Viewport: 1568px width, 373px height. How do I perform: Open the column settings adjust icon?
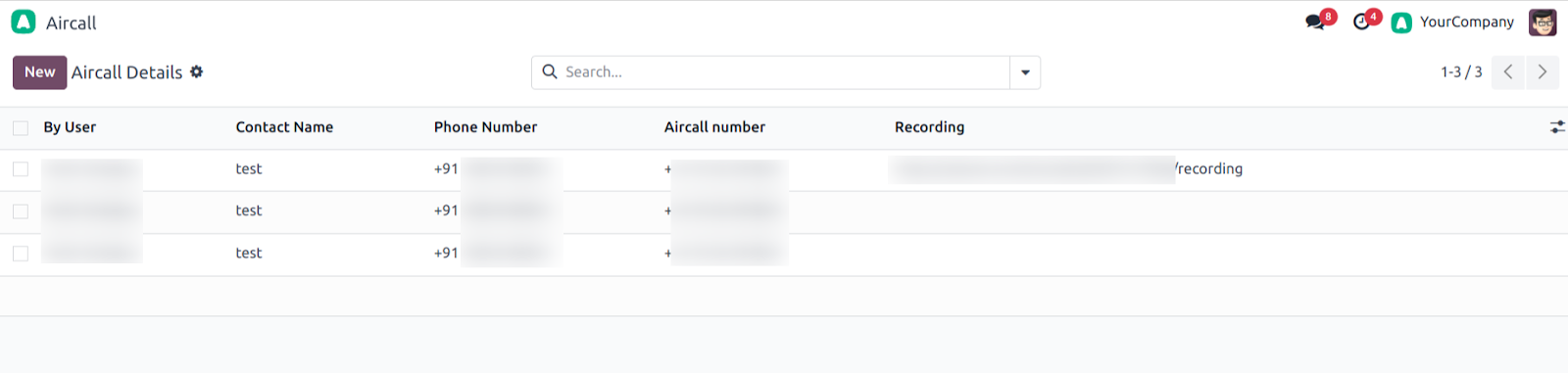[x=1557, y=127]
